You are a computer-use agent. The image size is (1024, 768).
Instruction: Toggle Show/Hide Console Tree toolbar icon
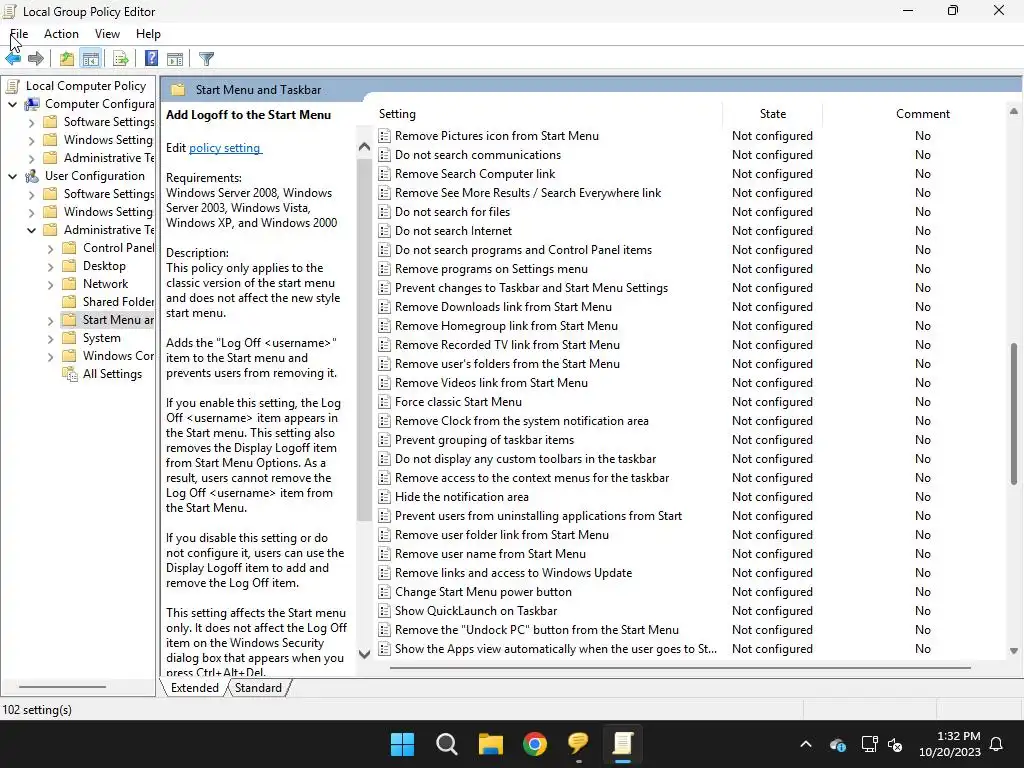(91, 59)
